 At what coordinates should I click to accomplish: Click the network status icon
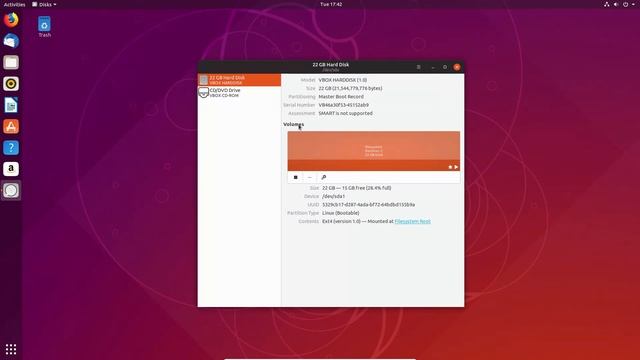[x=607, y=4]
